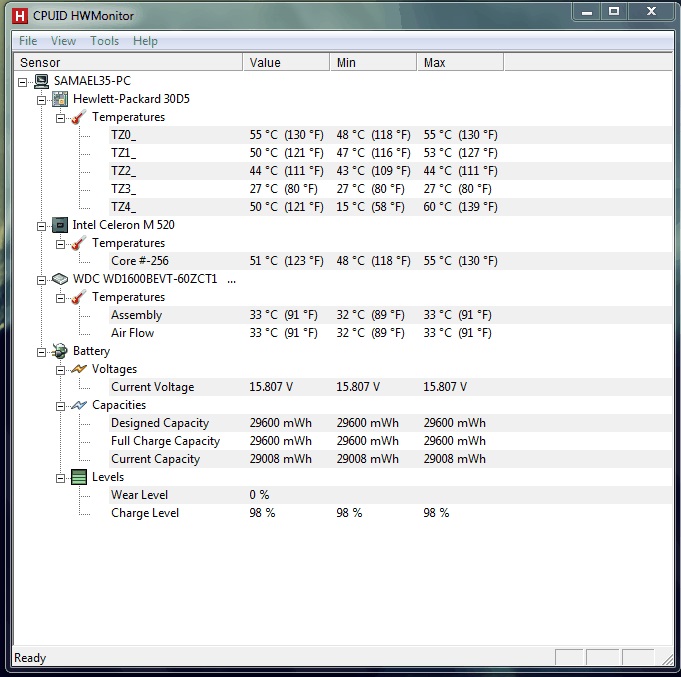Close the HWMonitor window
The width and height of the screenshot is (681, 677).
651,12
